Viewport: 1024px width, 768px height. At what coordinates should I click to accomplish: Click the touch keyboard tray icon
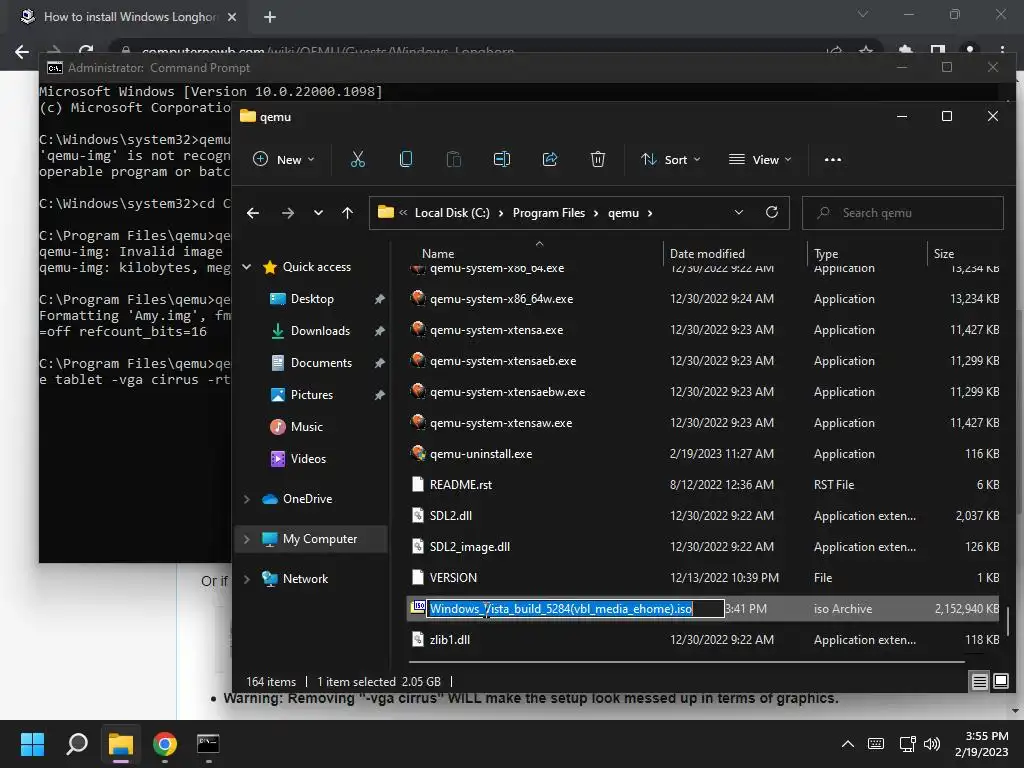(x=876, y=744)
